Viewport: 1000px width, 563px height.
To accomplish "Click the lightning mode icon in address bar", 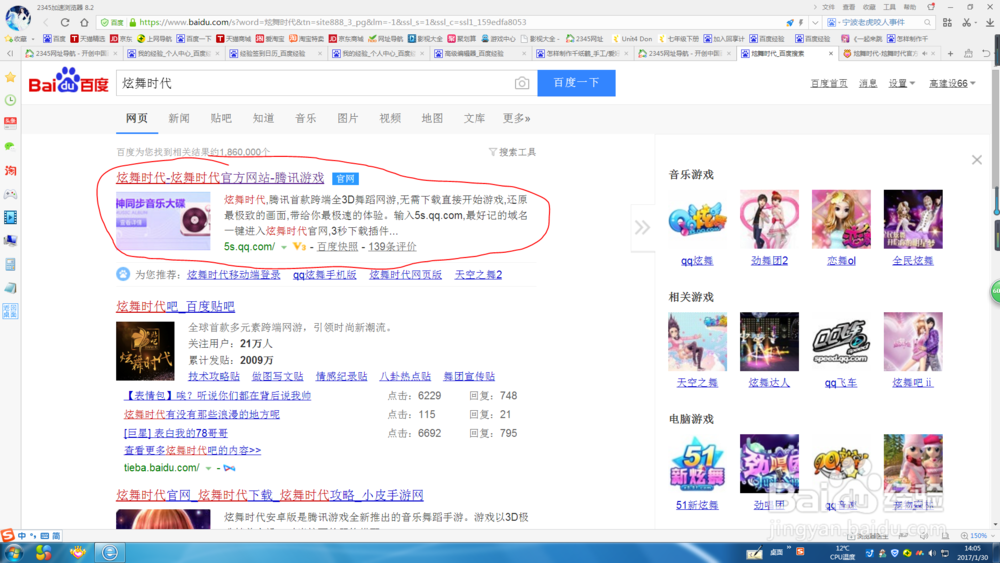I will pos(801,22).
